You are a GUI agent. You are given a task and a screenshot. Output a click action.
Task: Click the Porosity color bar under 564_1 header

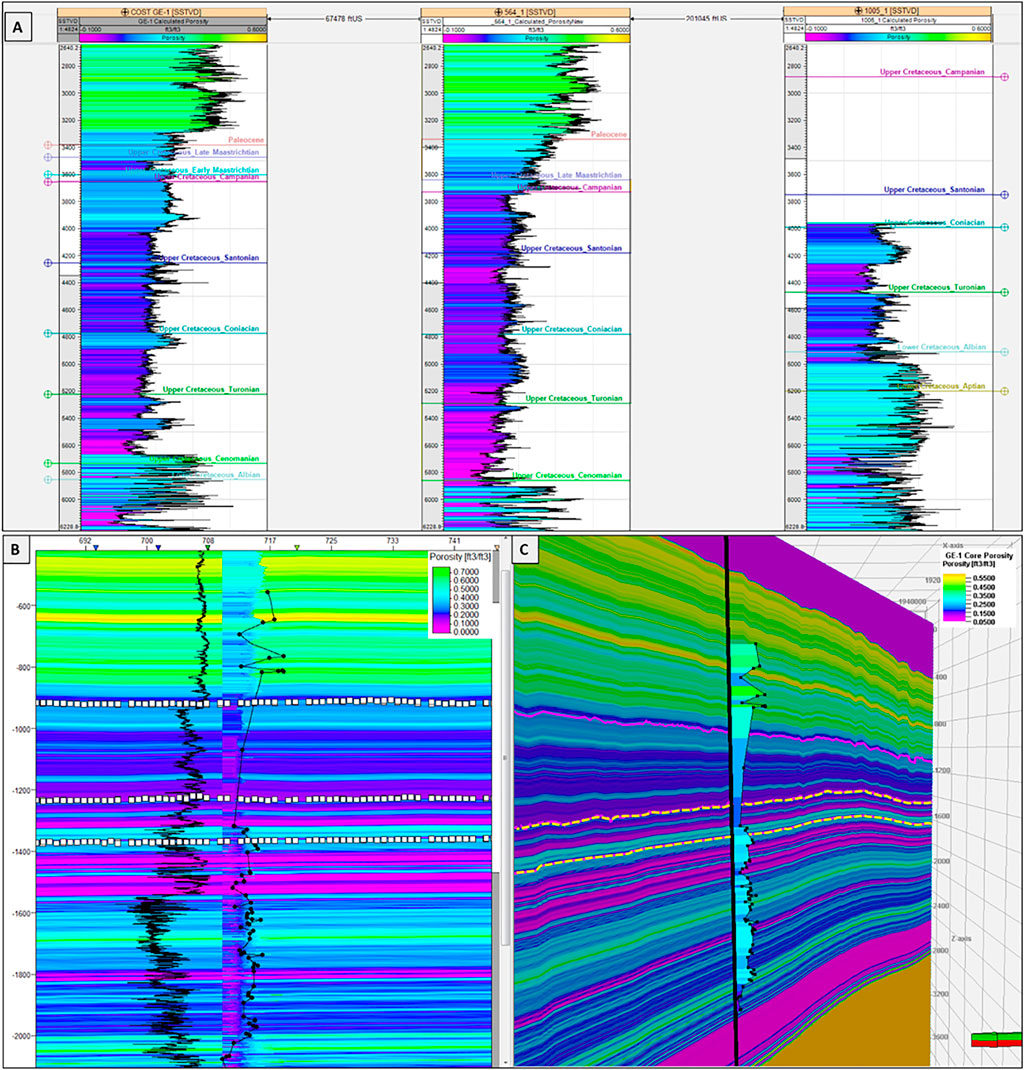tap(536, 38)
